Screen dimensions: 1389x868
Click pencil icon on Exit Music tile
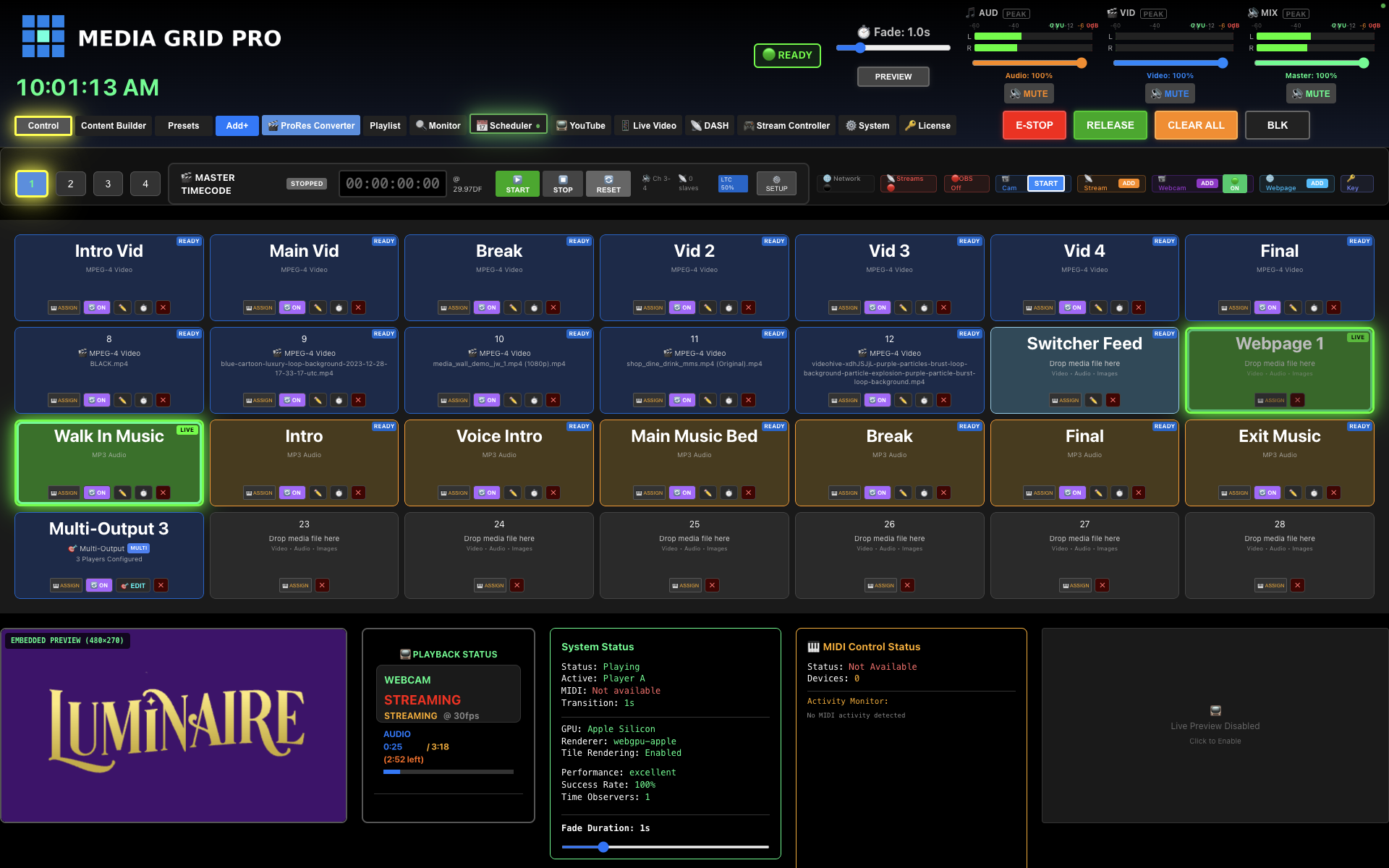tap(1293, 493)
